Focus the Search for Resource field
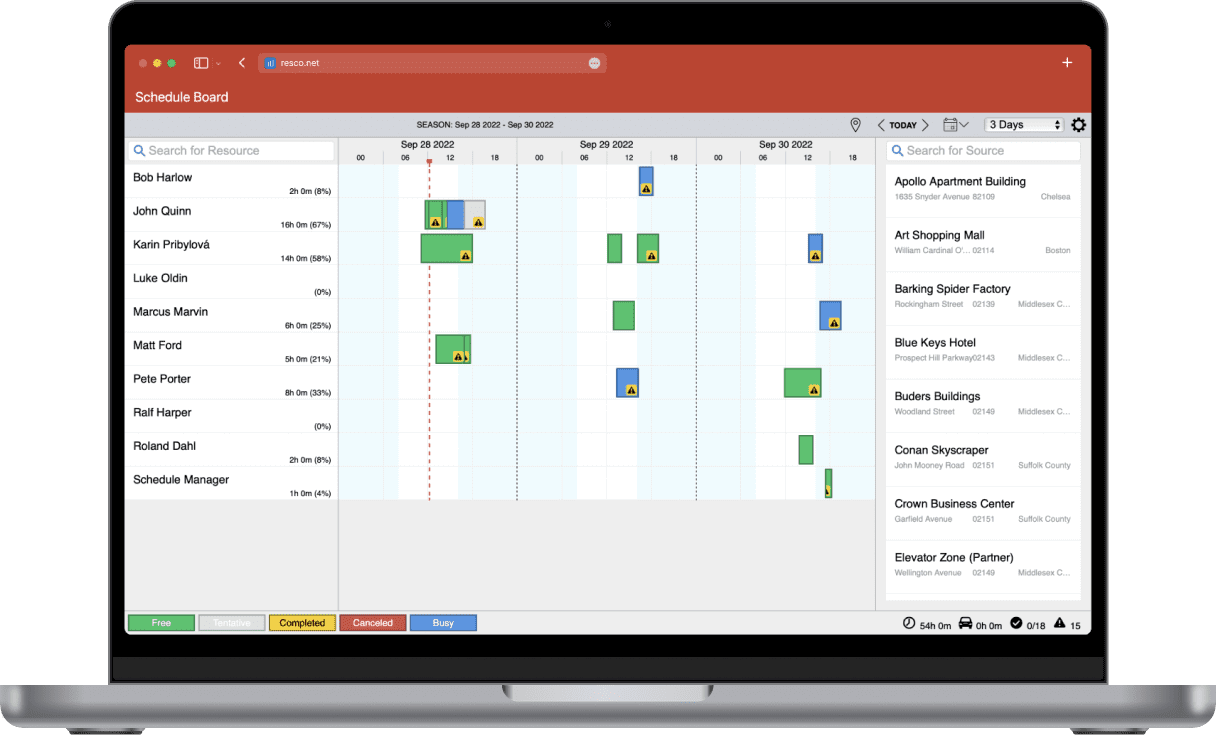 pos(231,150)
